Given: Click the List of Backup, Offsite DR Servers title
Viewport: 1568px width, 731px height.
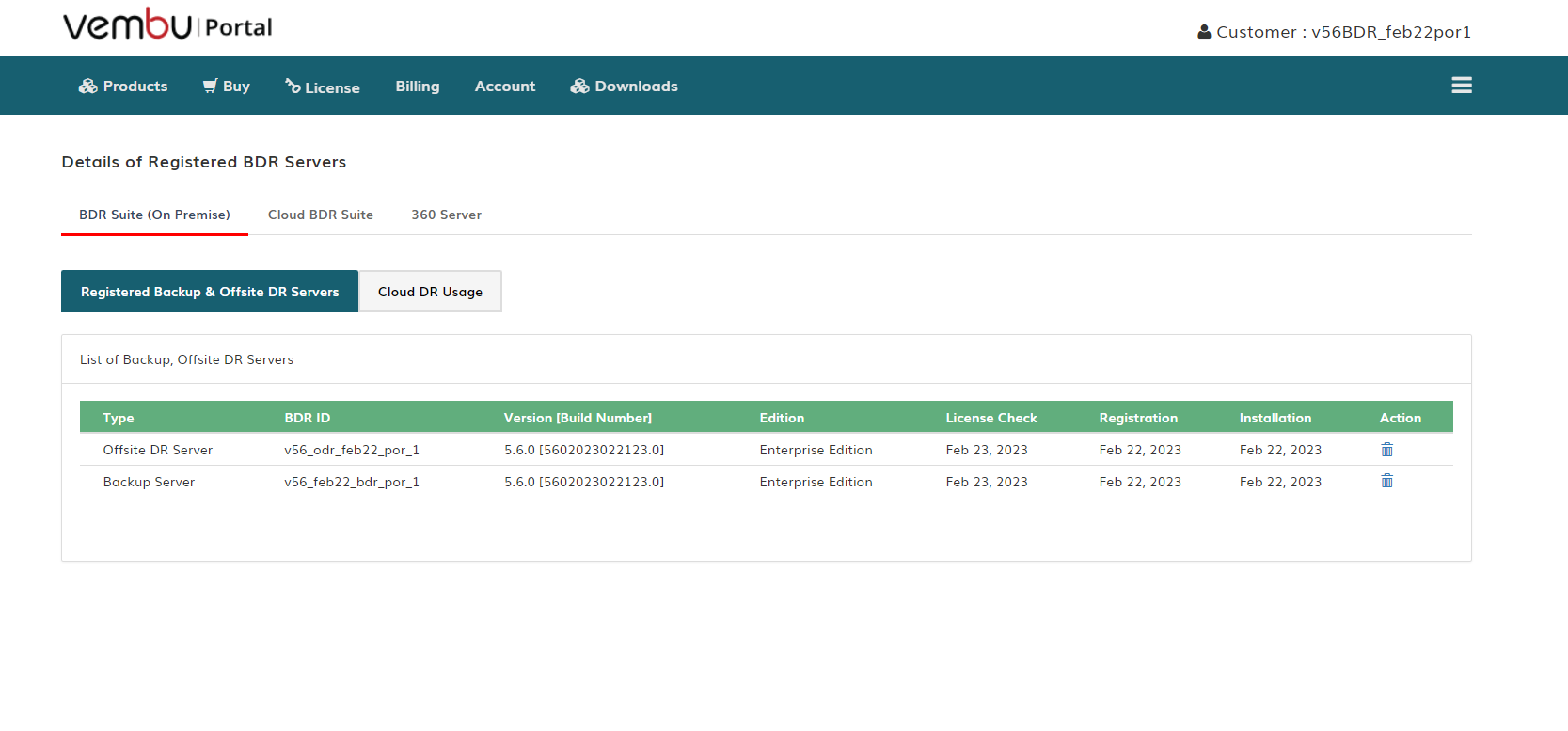Looking at the screenshot, I should point(186,359).
